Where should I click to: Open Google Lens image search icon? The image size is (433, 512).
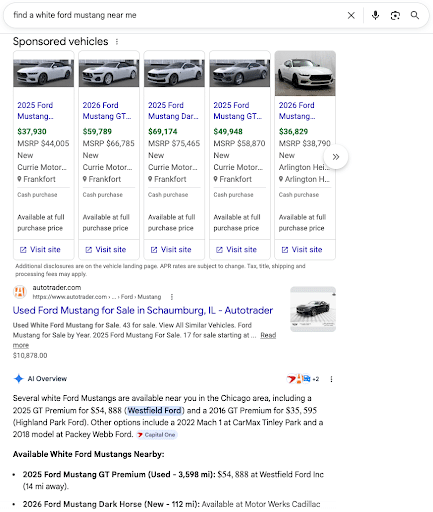click(x=395, y=15)
